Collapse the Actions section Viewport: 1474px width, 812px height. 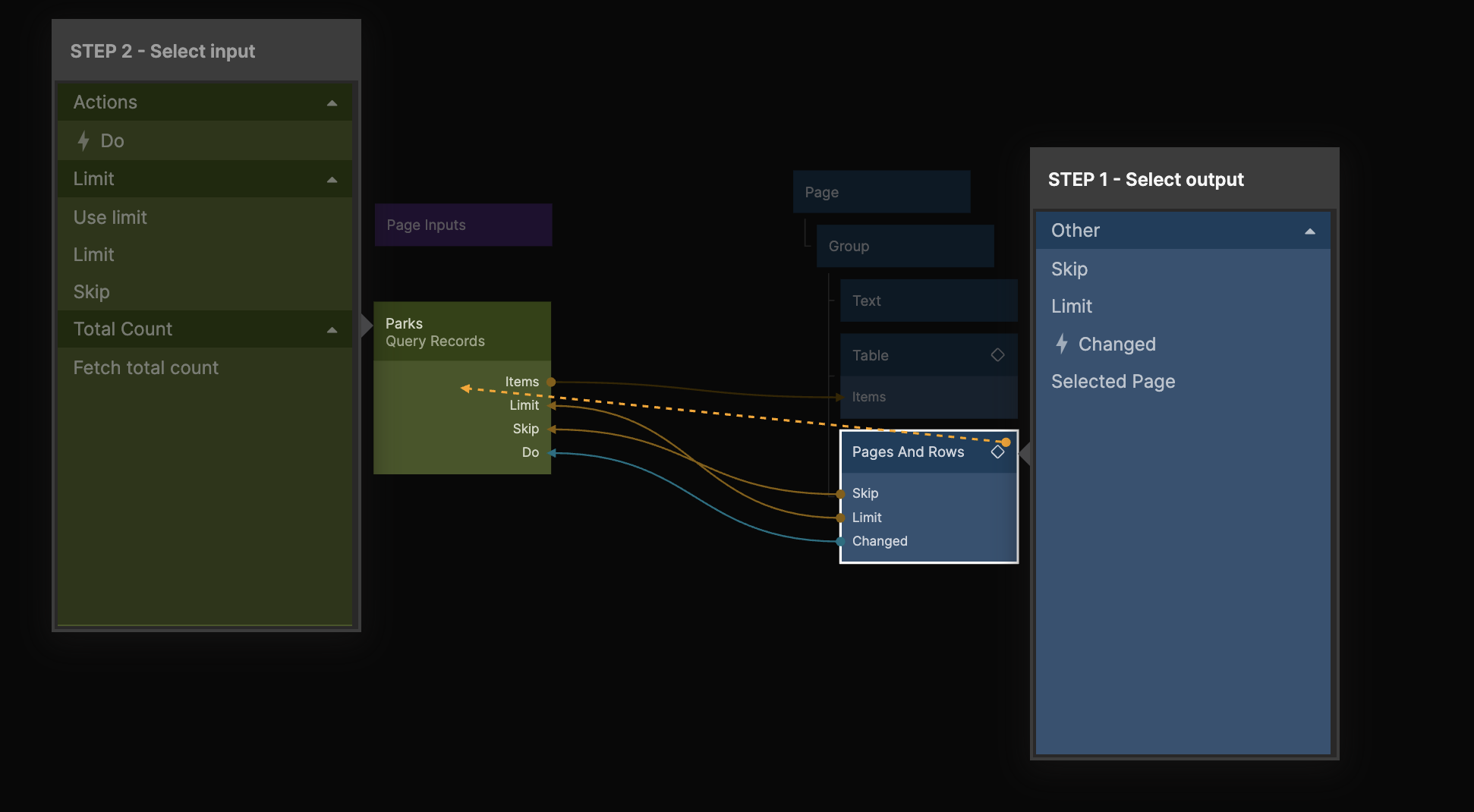[332, 102]
